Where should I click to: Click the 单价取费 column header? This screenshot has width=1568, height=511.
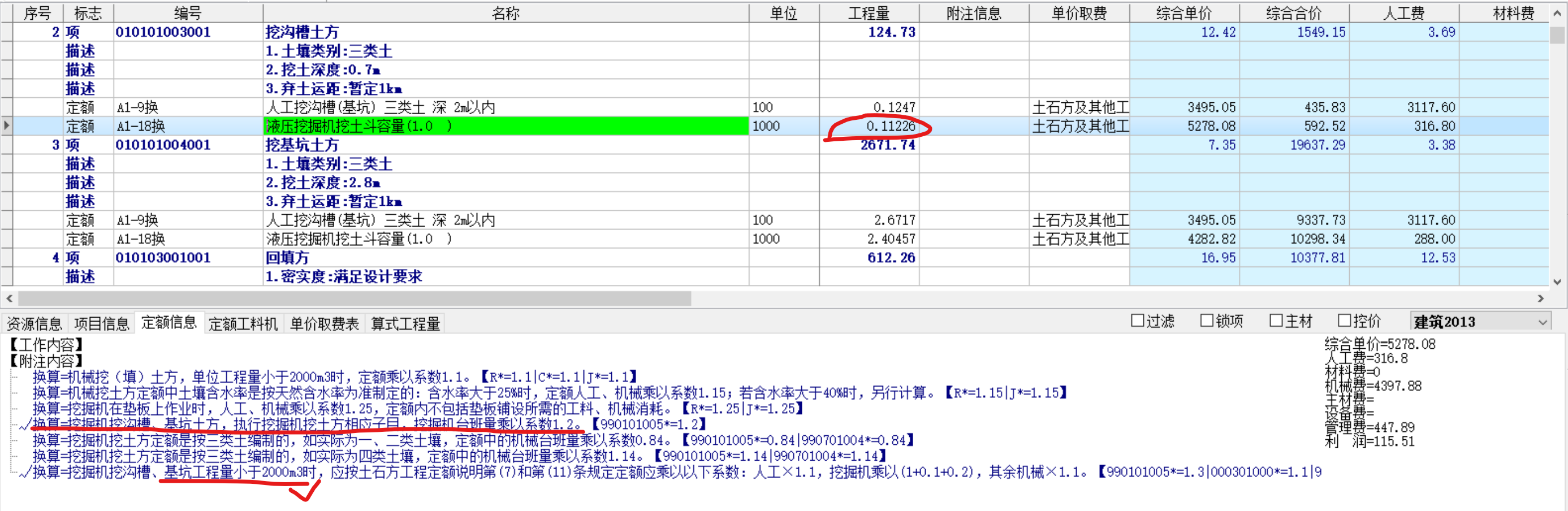click(1079, 14)
